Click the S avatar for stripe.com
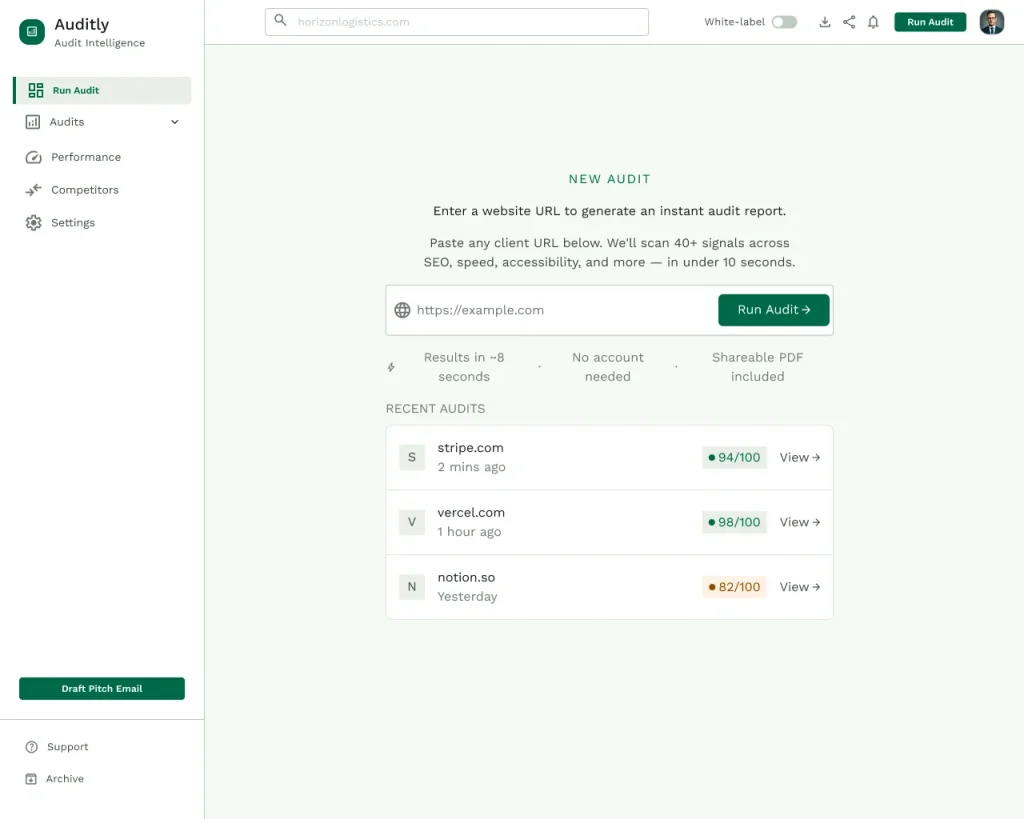Image resolution: width=1024 pixels, height=819 pixels. click(x=412, y=457)
